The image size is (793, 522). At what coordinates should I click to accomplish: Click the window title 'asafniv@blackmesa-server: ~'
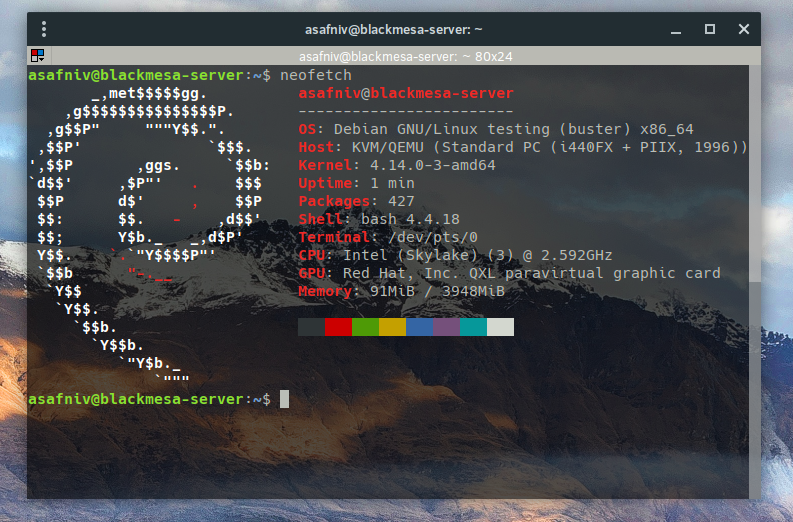tap(393, 30)
